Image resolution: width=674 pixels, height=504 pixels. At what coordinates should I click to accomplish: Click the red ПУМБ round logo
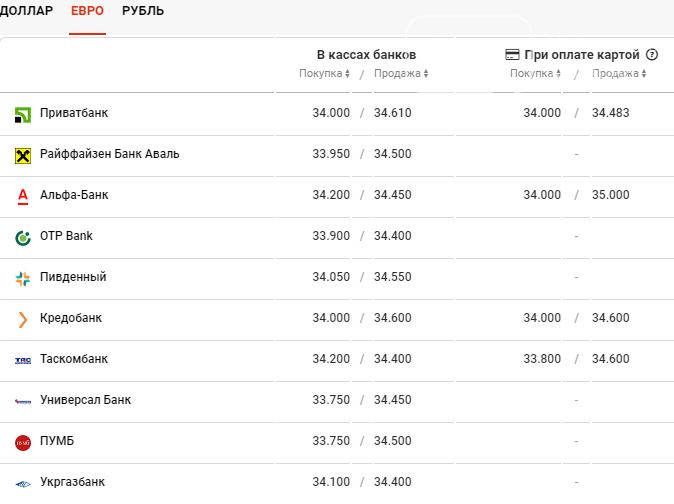click(23, 442)
